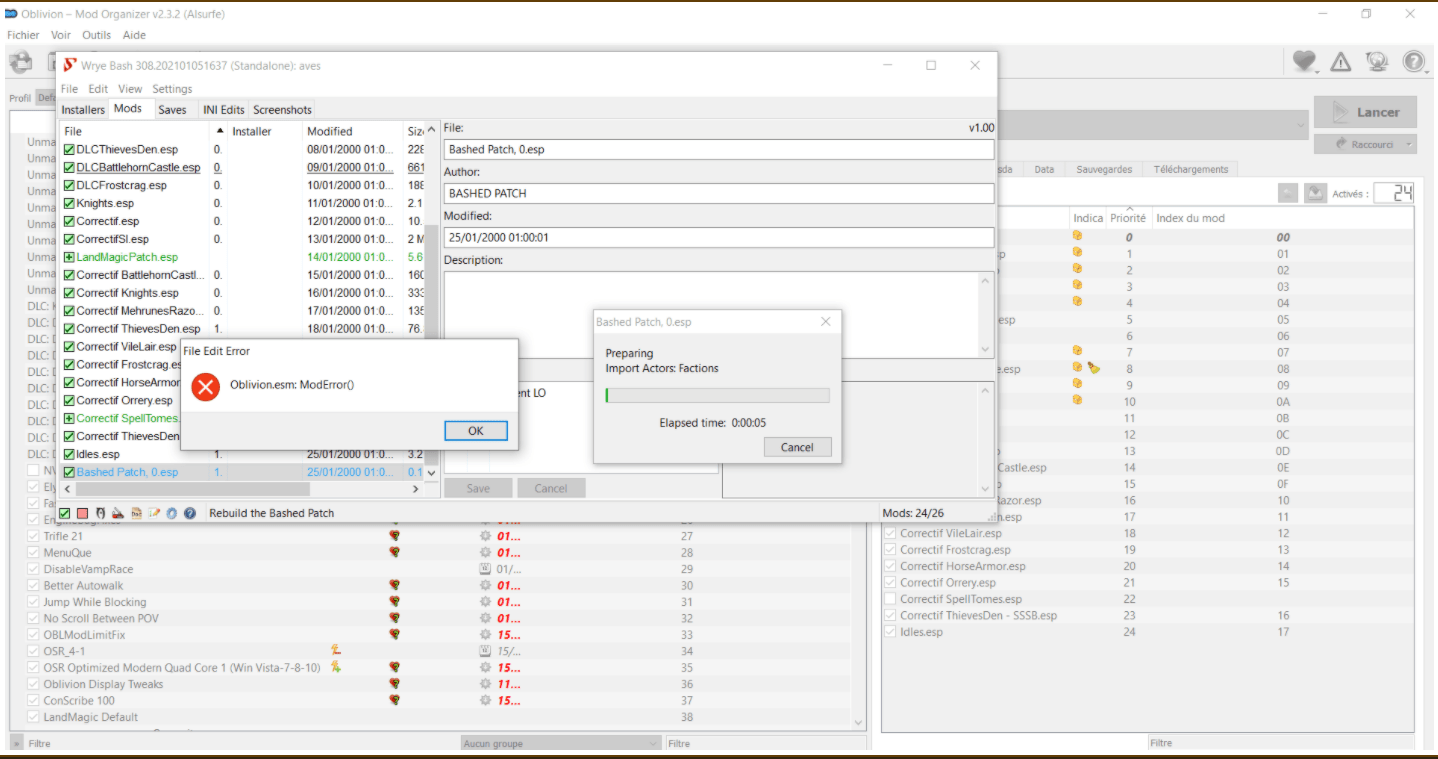Click the gear category icon in the MenuQue row
The image size is (1438, 759).
pos(486,553)
